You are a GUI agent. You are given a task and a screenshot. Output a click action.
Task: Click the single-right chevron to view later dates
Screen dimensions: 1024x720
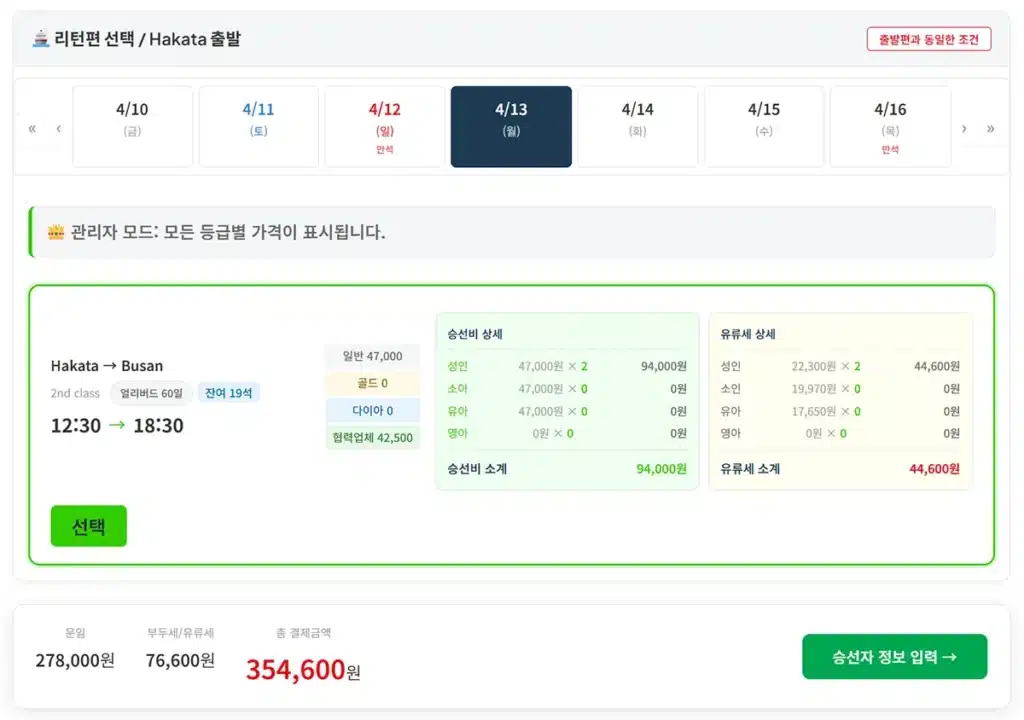click(964, 127)
